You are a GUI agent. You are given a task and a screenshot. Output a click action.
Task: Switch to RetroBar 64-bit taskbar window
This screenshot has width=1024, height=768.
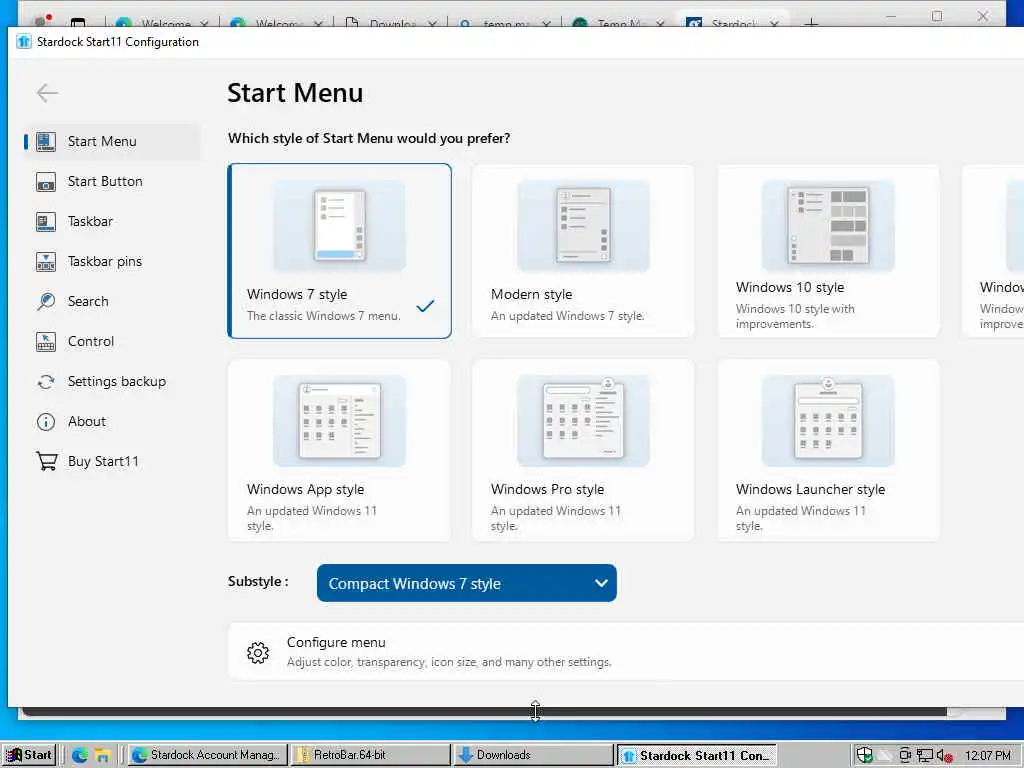click(371, 755)
